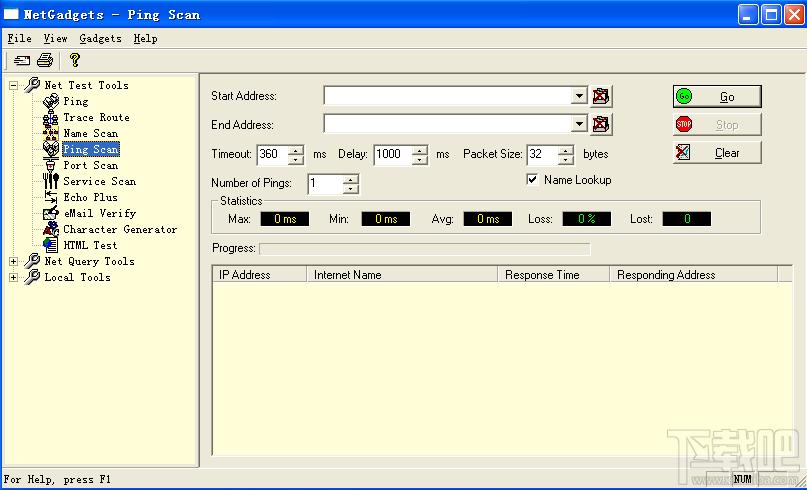Click the Delay value field

(x=393, y=154)
